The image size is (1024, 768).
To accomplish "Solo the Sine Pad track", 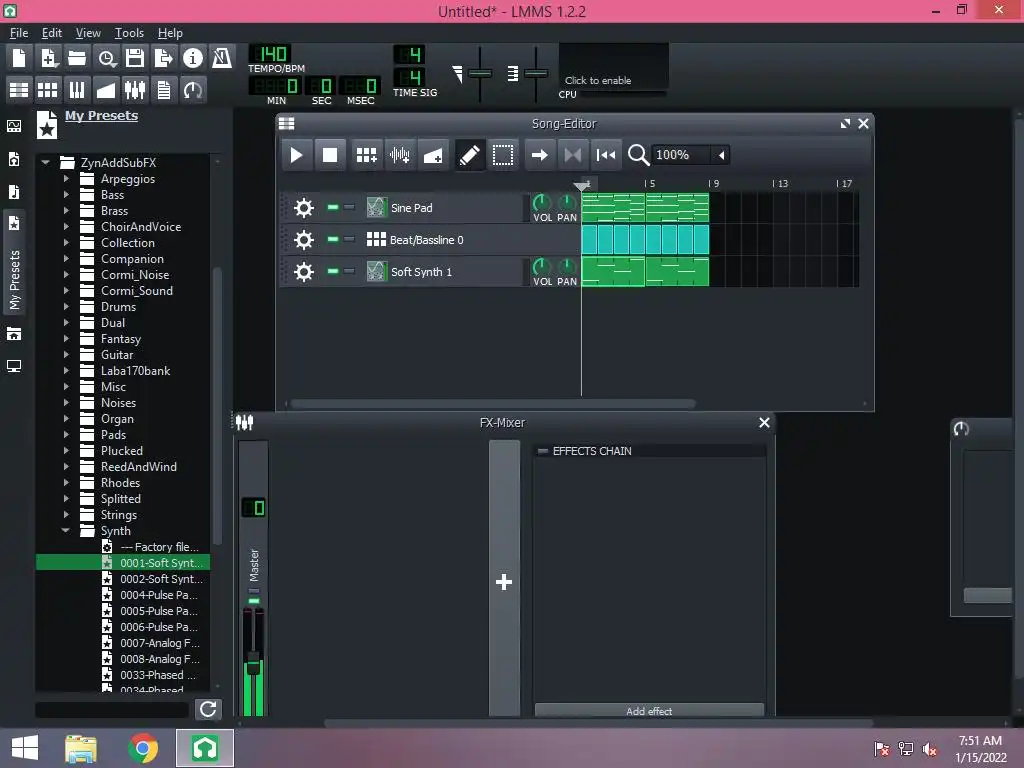I will tap(349, 207).
